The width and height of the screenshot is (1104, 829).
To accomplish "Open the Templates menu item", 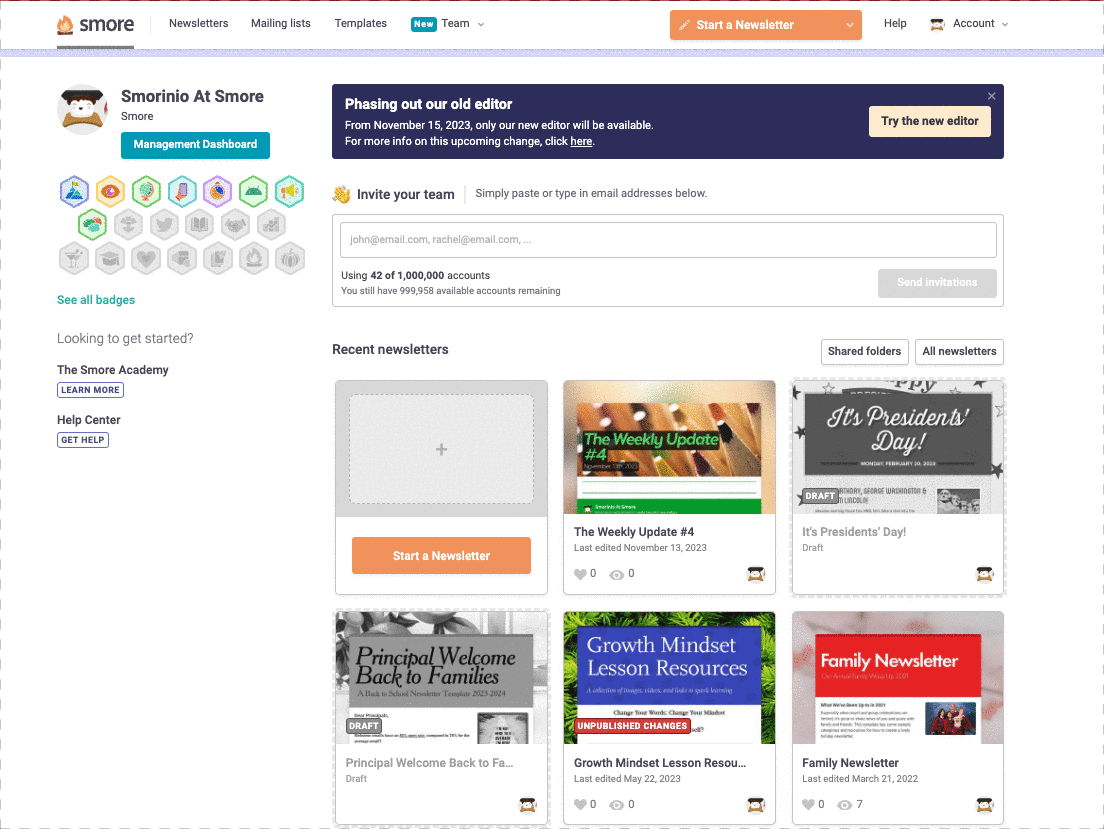I will coord(360,24).
